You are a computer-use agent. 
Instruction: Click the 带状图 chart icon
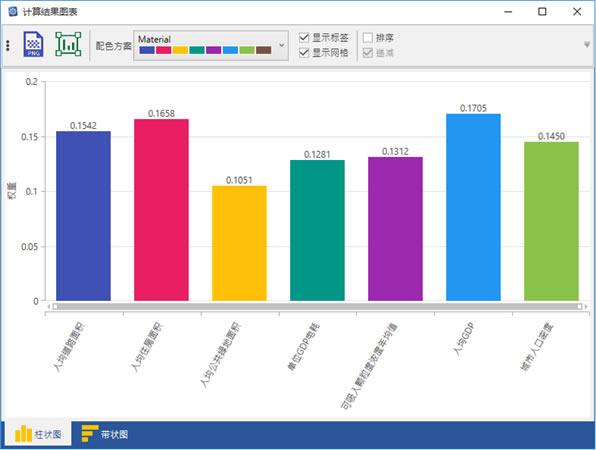[90, 434]
